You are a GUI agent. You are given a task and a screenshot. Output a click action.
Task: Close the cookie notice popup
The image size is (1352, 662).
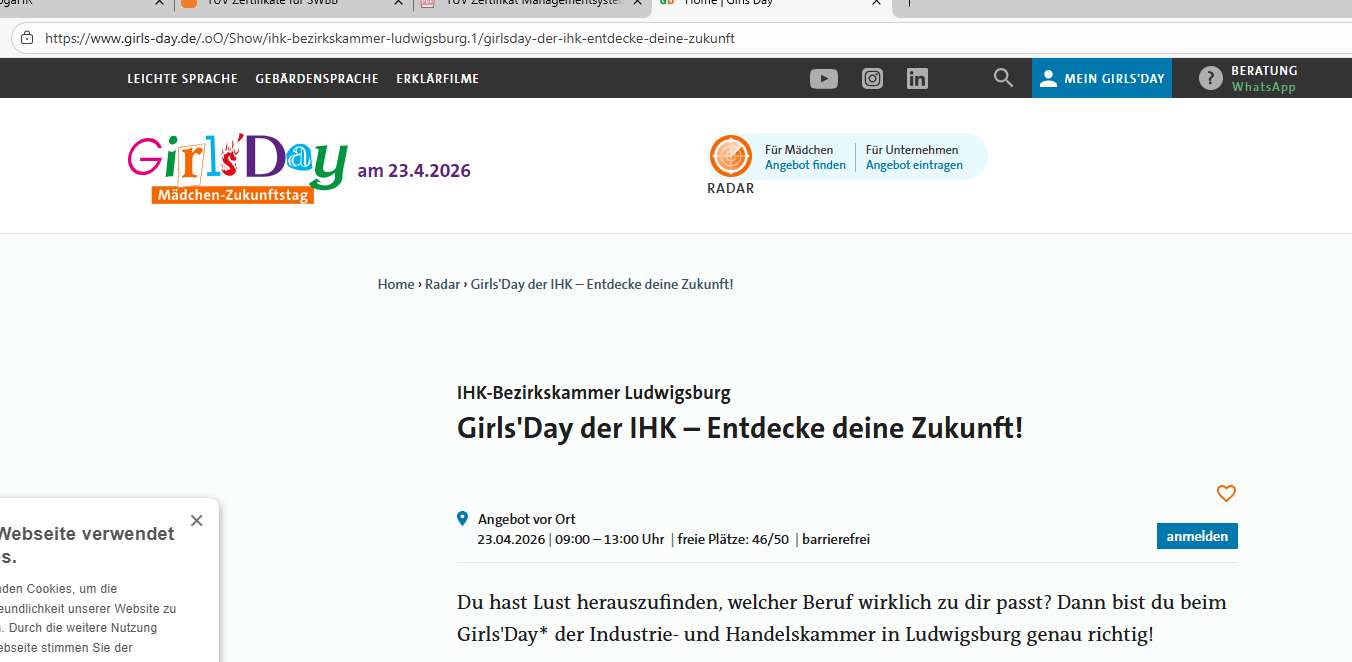tap(196, 520)
